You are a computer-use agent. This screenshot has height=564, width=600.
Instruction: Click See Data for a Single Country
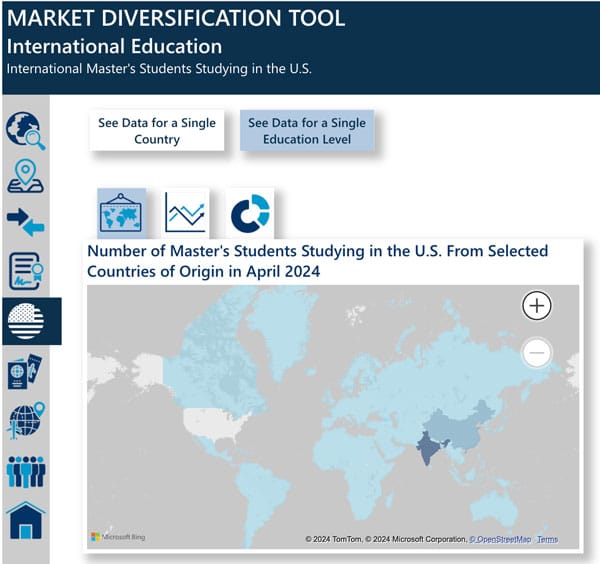(x=157, y=131)
